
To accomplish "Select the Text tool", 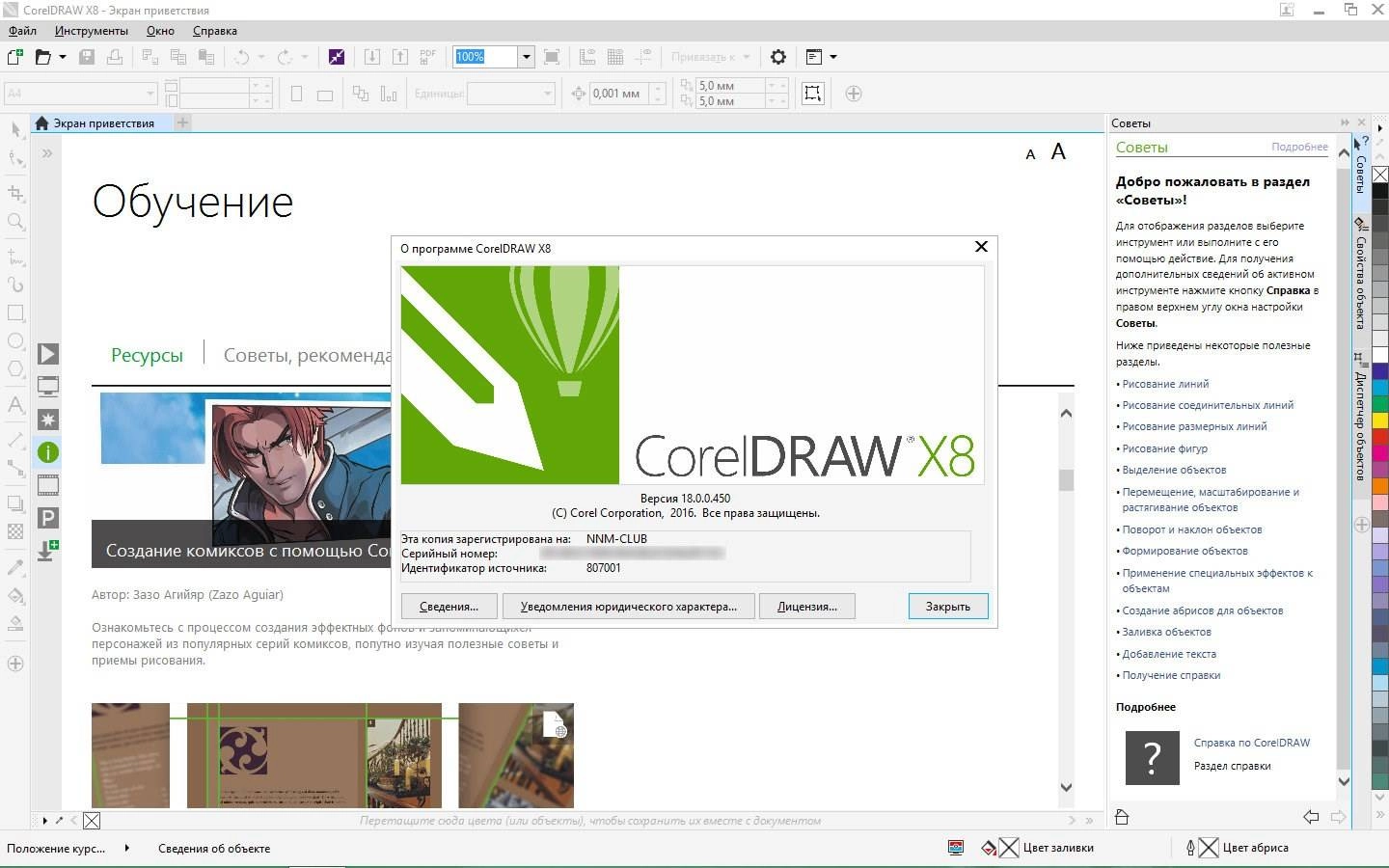I will 15,405.
